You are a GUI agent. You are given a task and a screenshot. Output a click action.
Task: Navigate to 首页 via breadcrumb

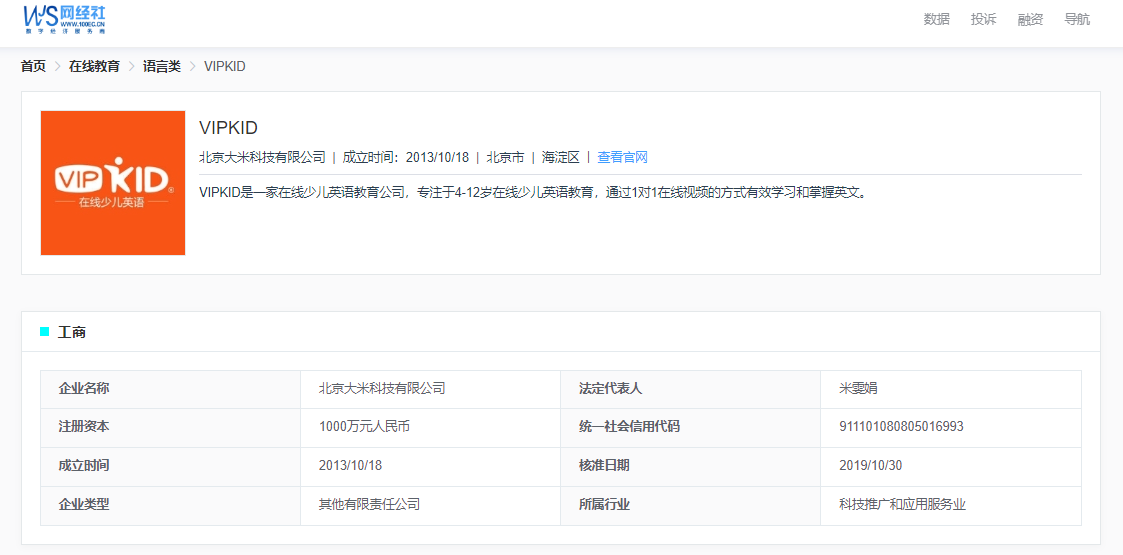[x=33, y=66]
